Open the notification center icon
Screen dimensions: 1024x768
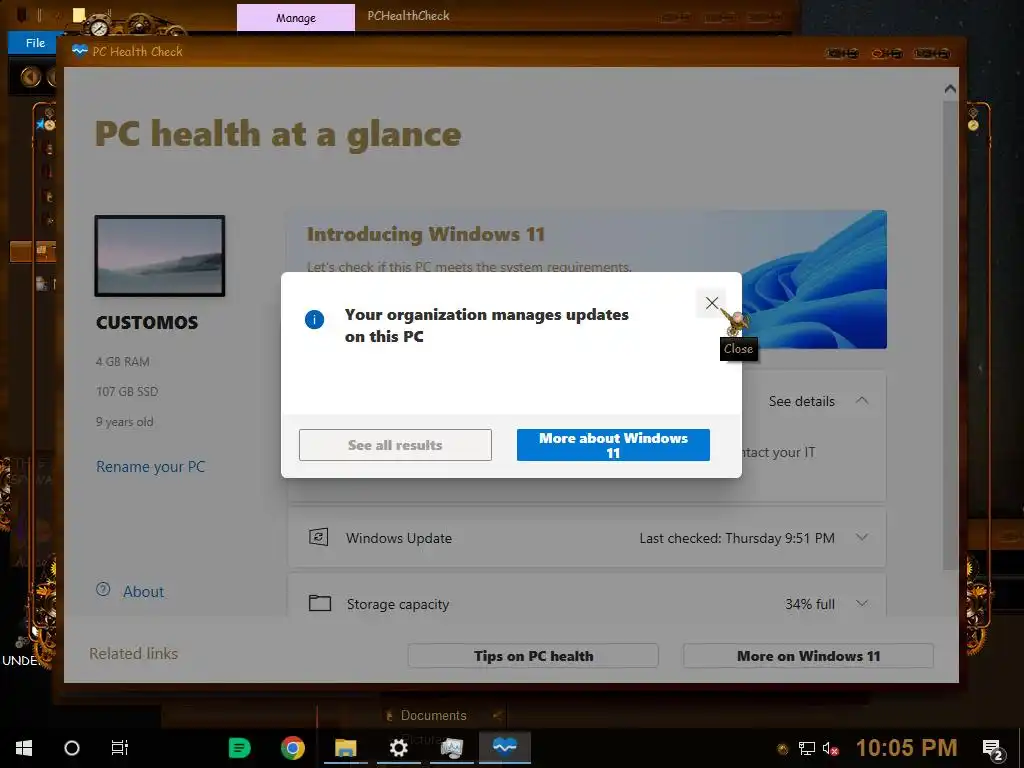tap(993, 750)
